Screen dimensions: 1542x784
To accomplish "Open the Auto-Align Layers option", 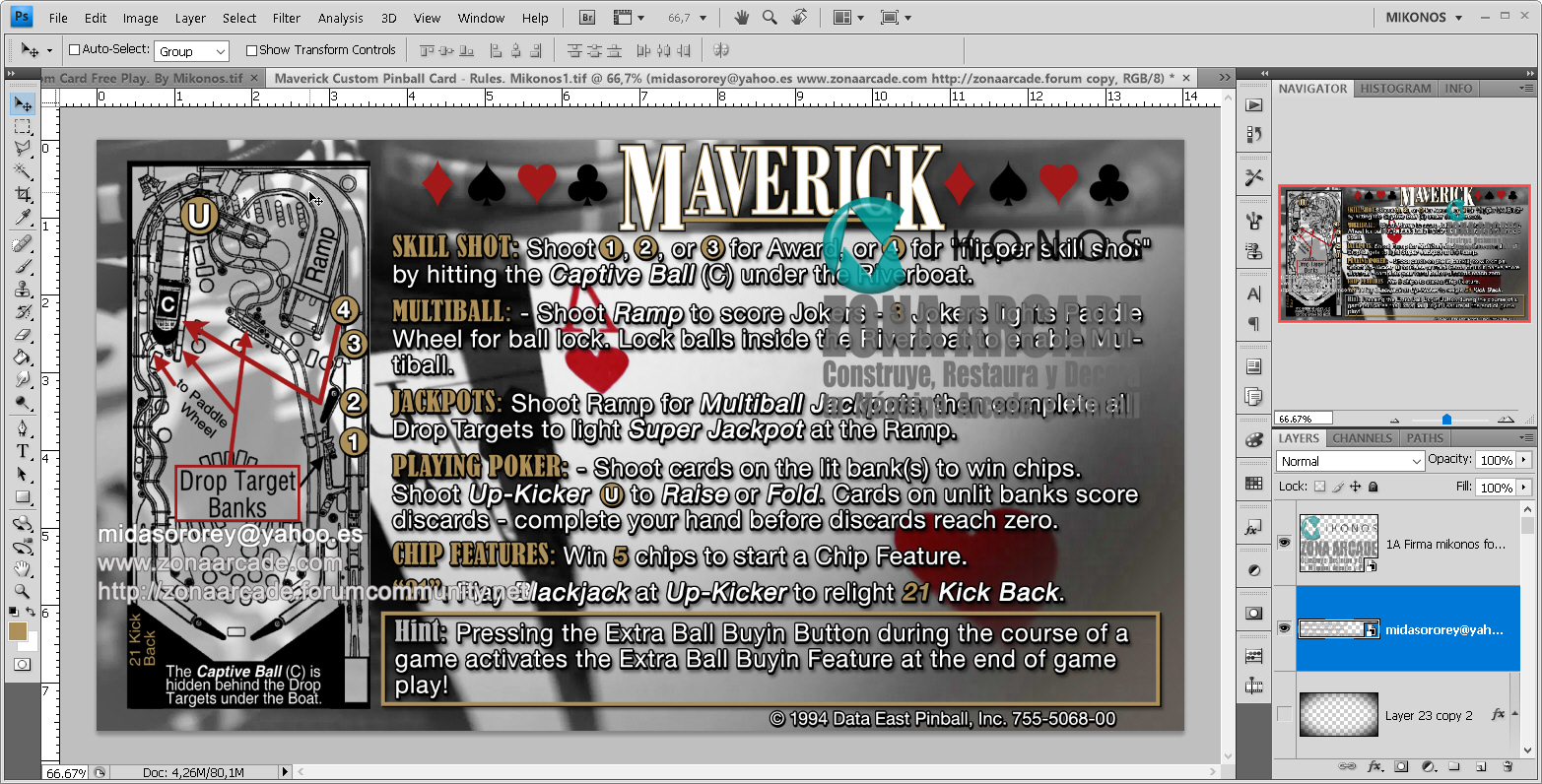I will pyautogui.click(x=720, y=50).
